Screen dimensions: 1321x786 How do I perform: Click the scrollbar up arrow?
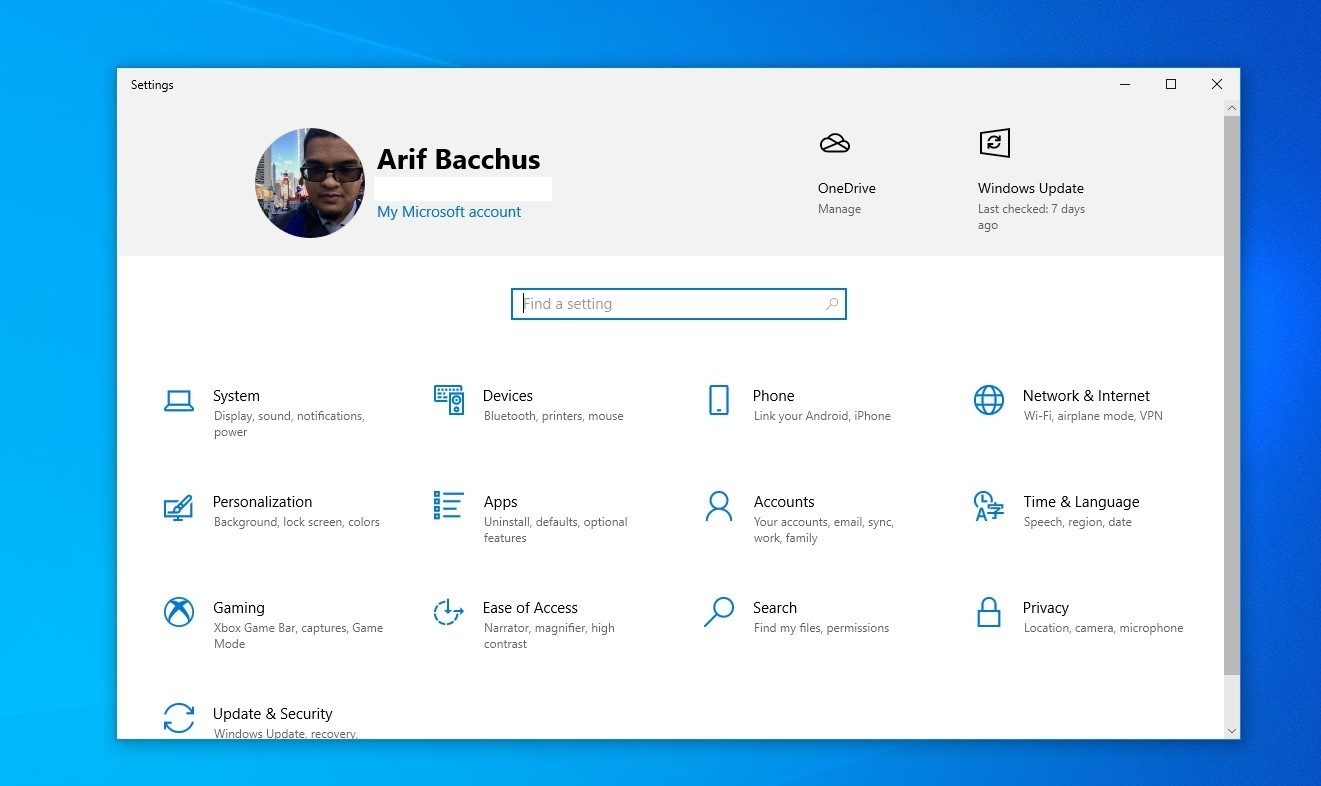pos(1232,108)
